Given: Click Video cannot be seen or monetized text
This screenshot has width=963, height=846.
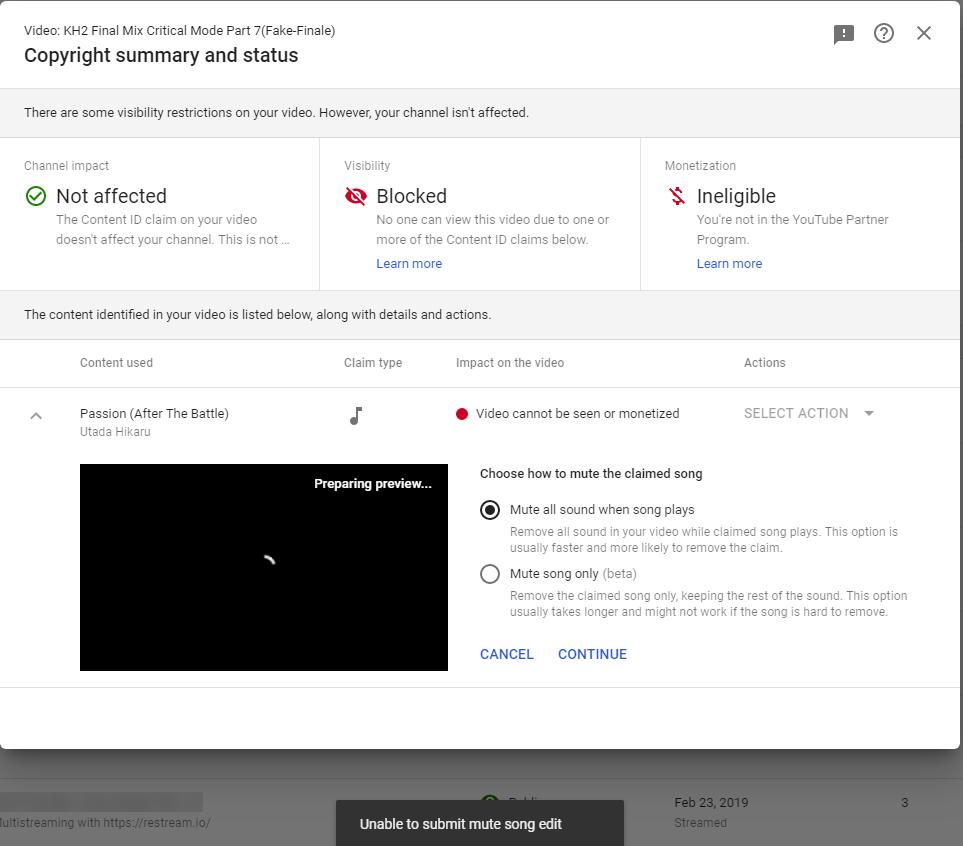Looking at the screenshot, I should tap(577, 413).
